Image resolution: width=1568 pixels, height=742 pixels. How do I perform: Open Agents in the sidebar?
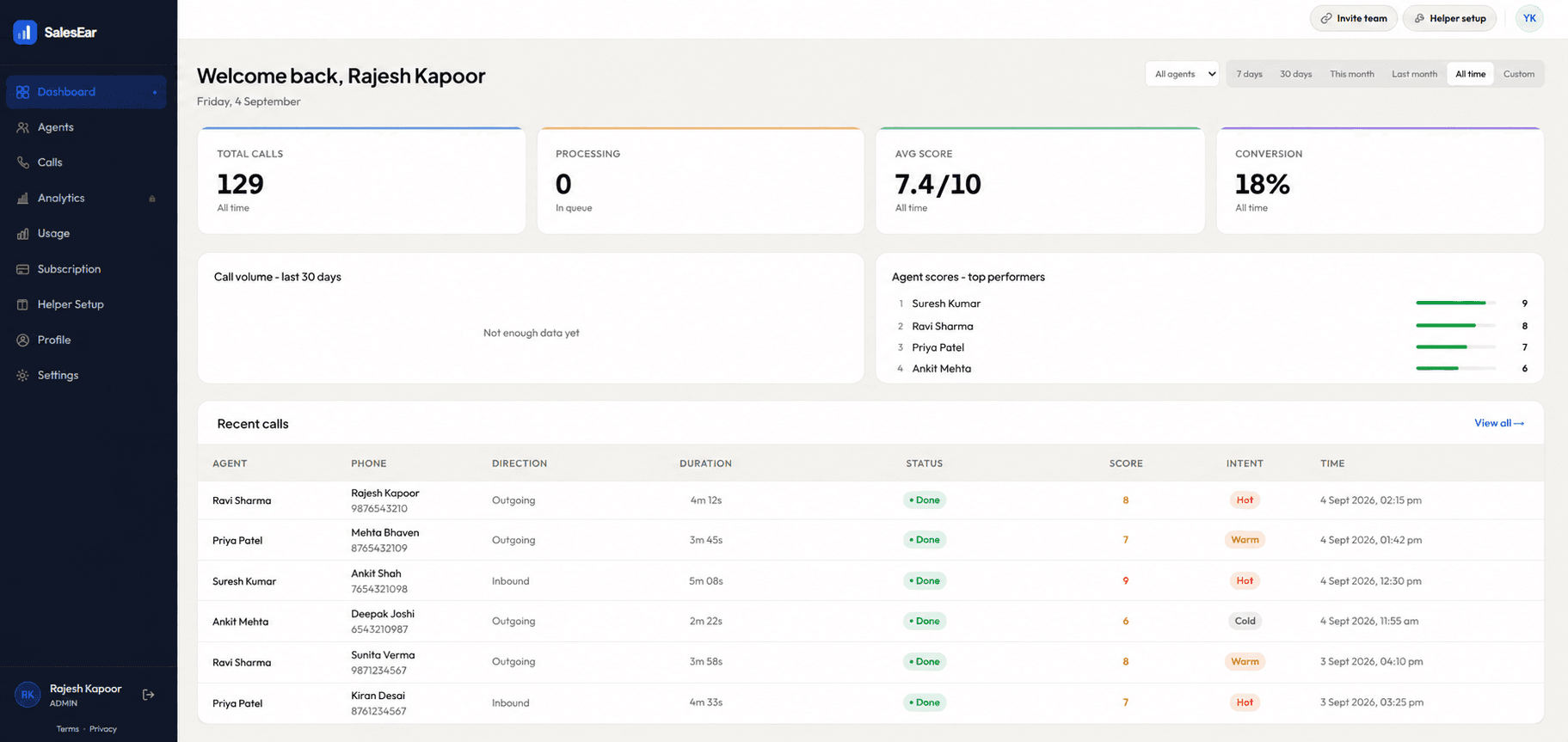[x=86, y=127]
